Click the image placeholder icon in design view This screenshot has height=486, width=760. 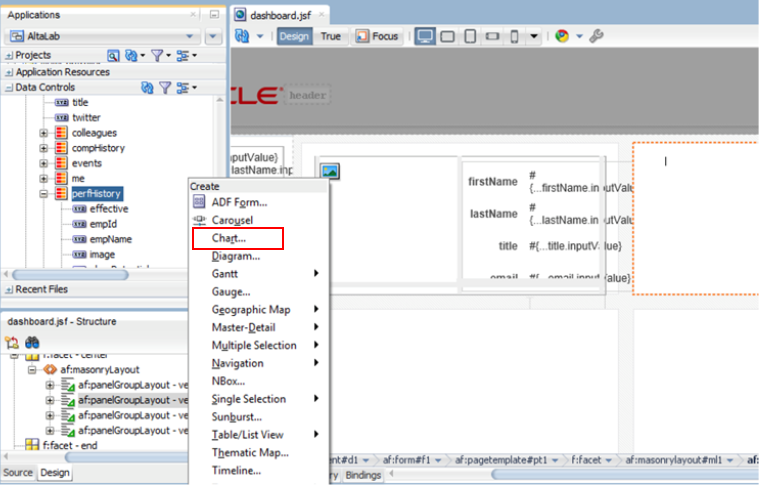(330, 171)
